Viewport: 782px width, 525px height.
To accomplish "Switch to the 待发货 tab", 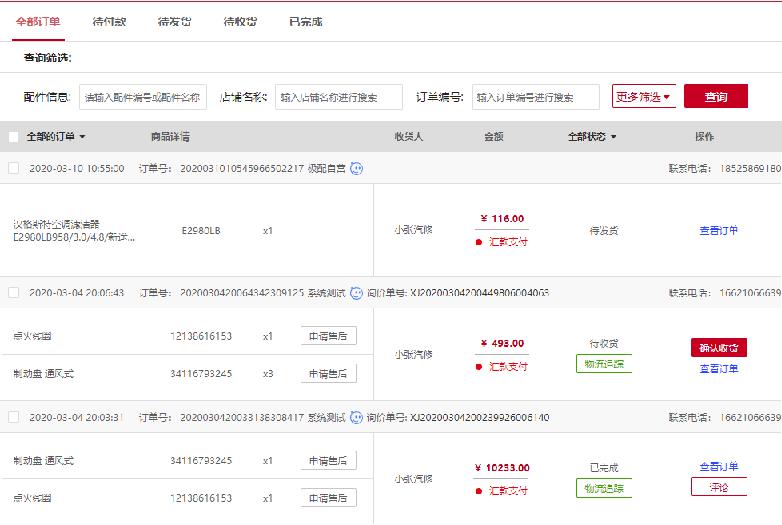I will click(x=175, y=22).
